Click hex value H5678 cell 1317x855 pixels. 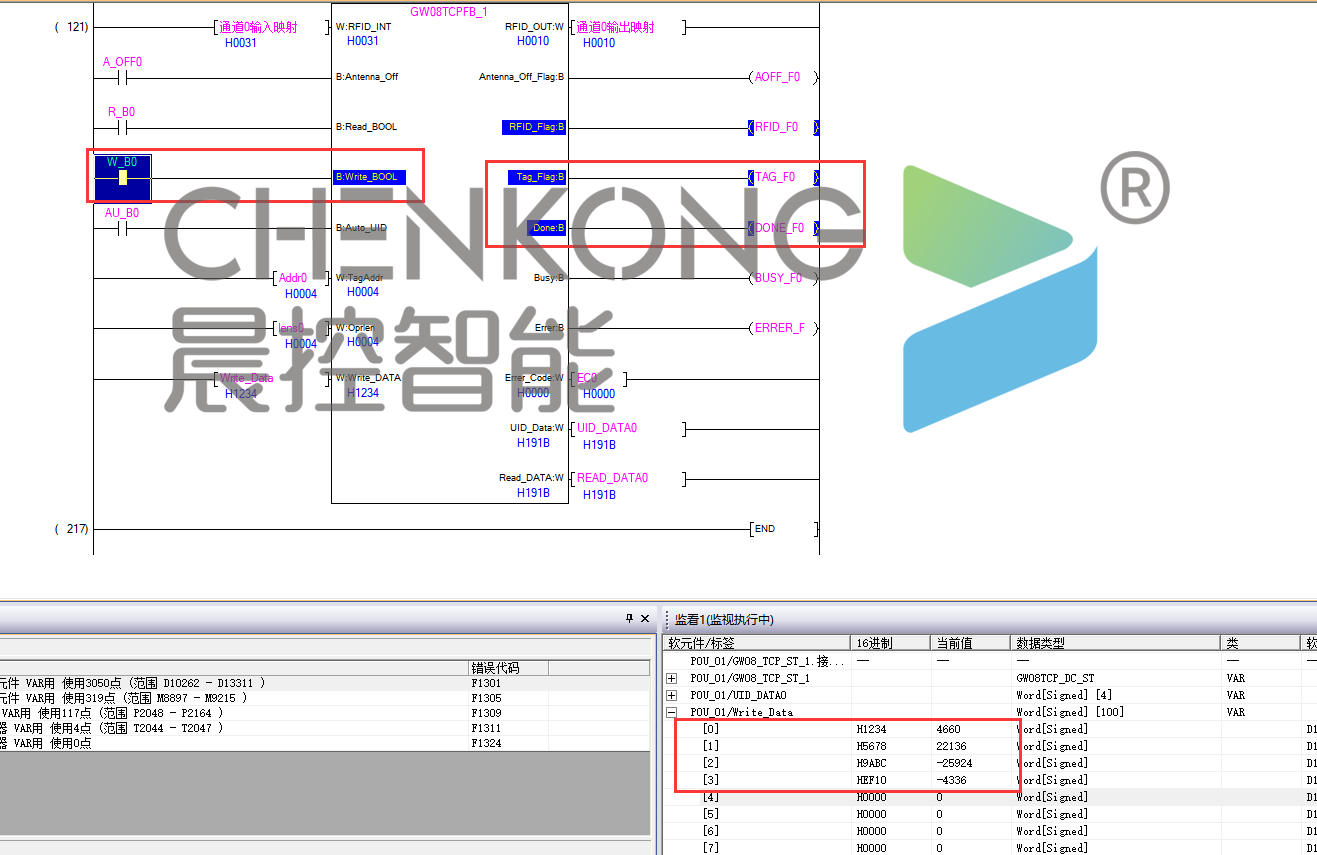click(891, 746)
